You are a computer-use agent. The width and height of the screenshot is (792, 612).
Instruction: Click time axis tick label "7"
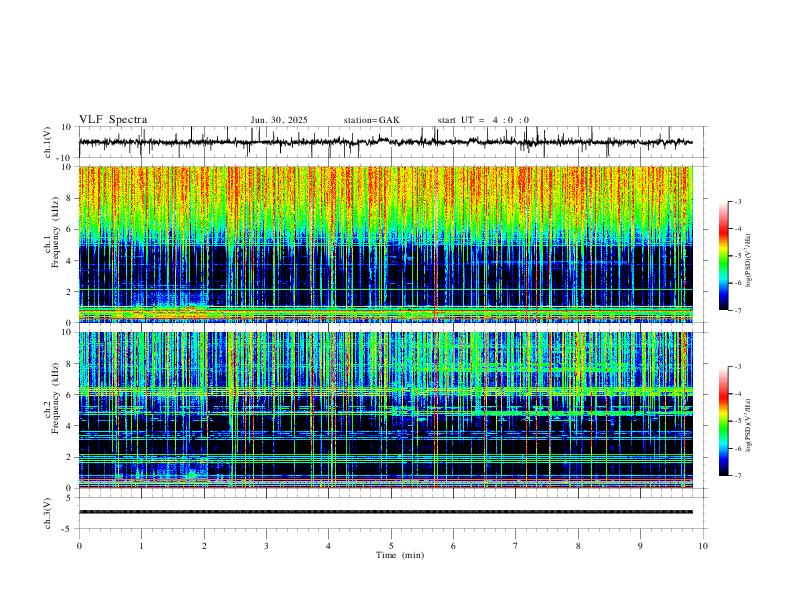(516, 546)
